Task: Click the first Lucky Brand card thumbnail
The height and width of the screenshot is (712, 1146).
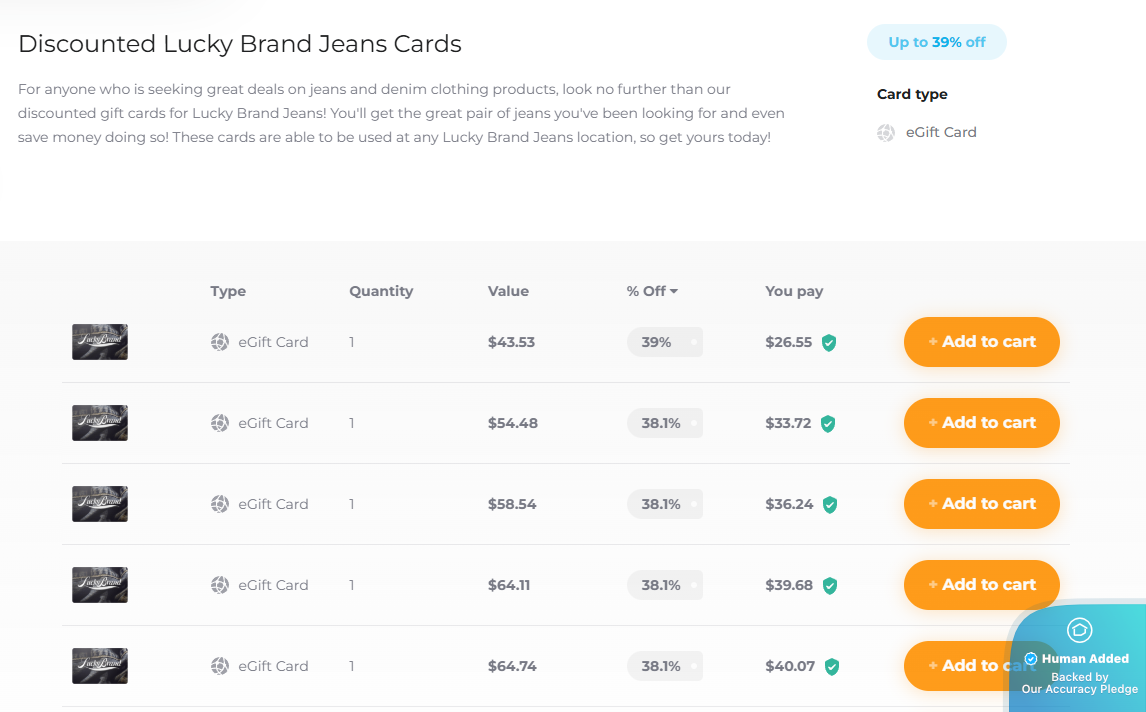Action: pyautogui.click(x=99, y=341)
